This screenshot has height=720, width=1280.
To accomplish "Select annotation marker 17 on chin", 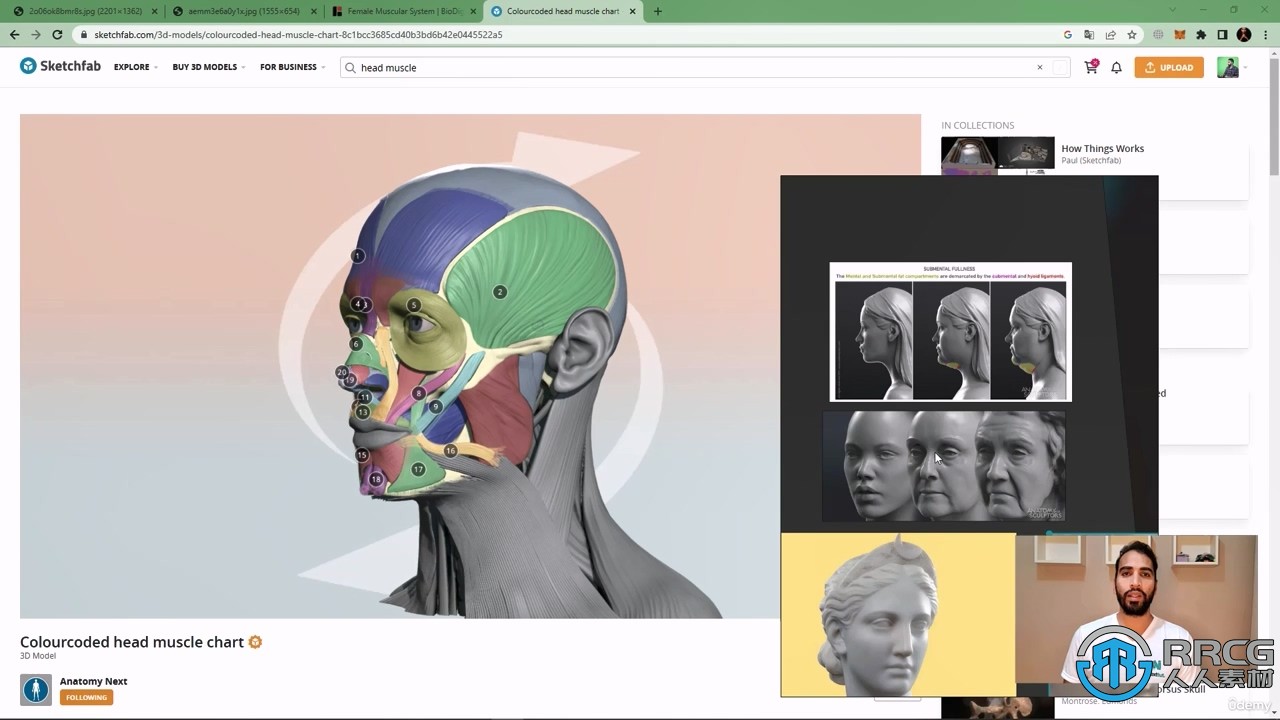I will tap(418, 469).
